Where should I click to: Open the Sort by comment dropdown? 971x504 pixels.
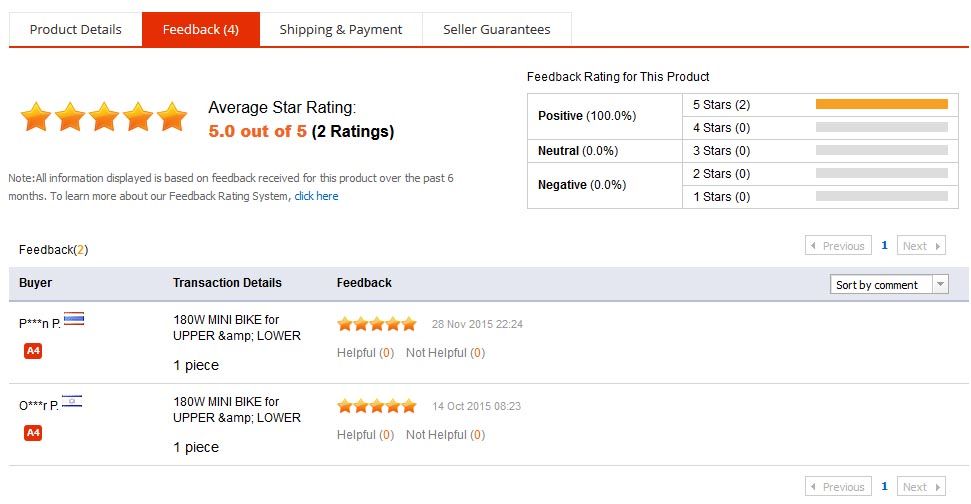coord(889,285)
